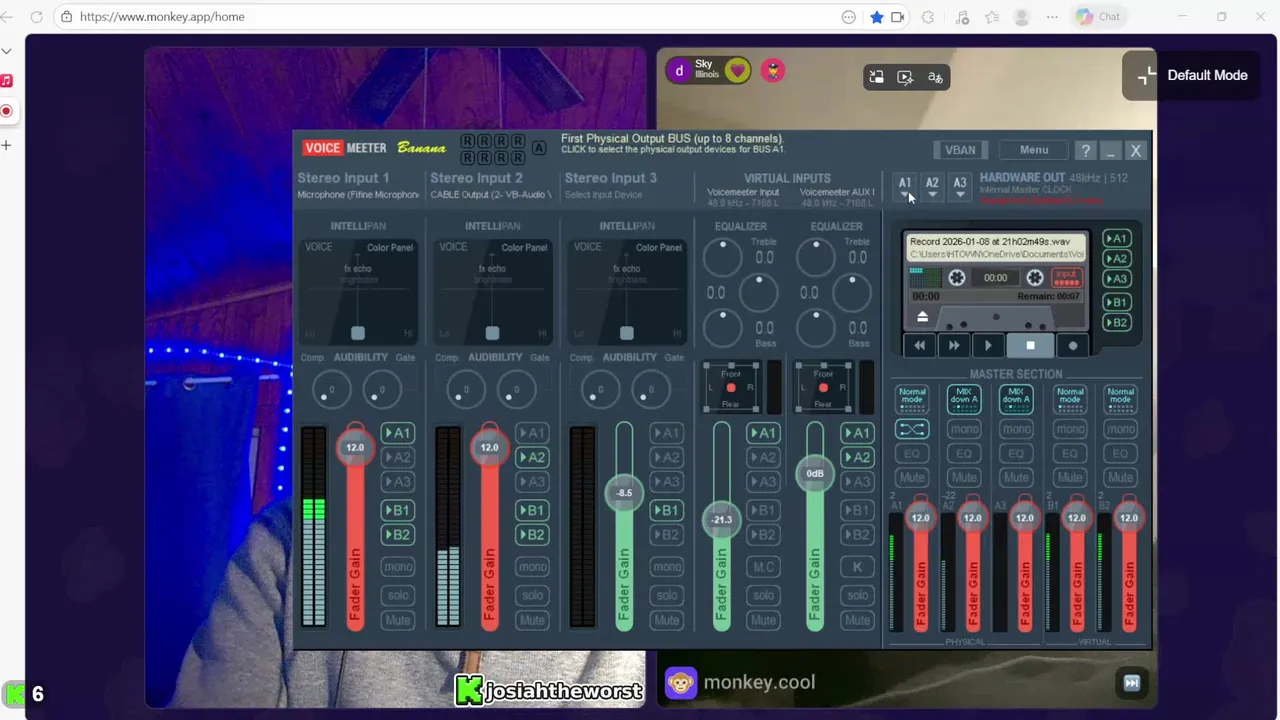Click the Voicemeeter Input front-rear pan box
This screenshot has width=1280, height=720.
tap(731, 388)
